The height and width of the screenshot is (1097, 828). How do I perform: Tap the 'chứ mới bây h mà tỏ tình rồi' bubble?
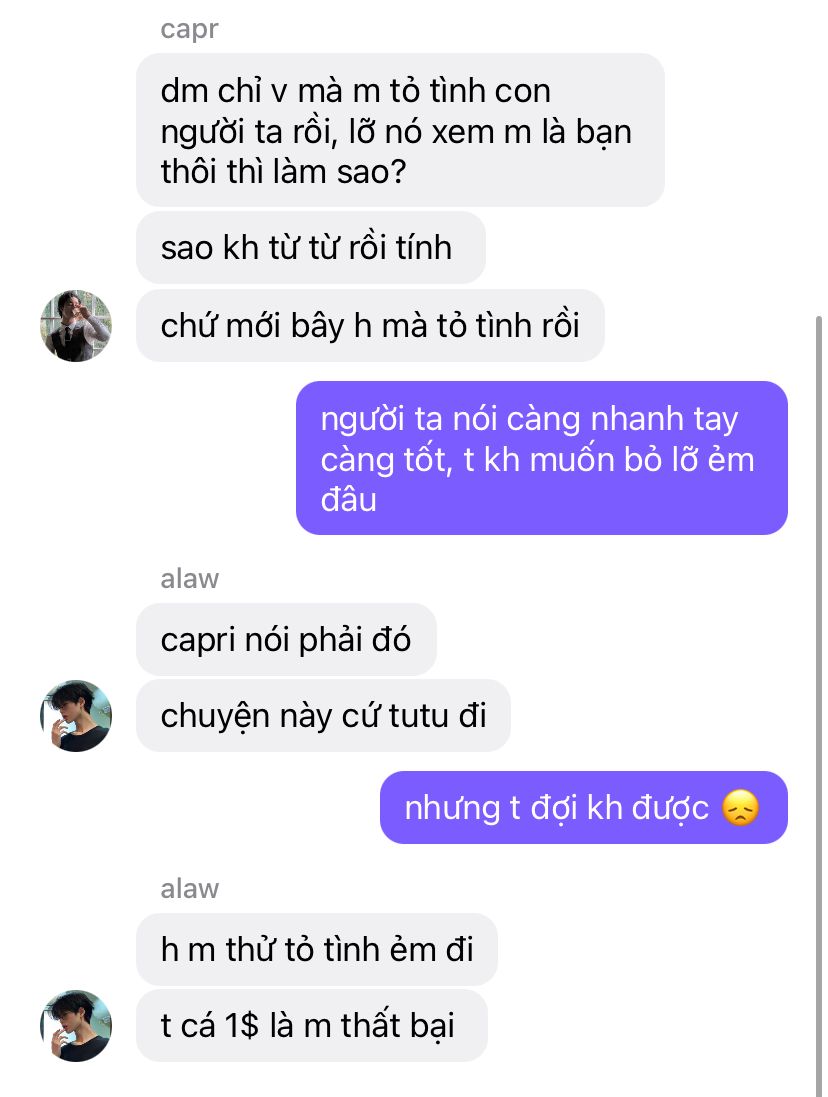point(370,326)
